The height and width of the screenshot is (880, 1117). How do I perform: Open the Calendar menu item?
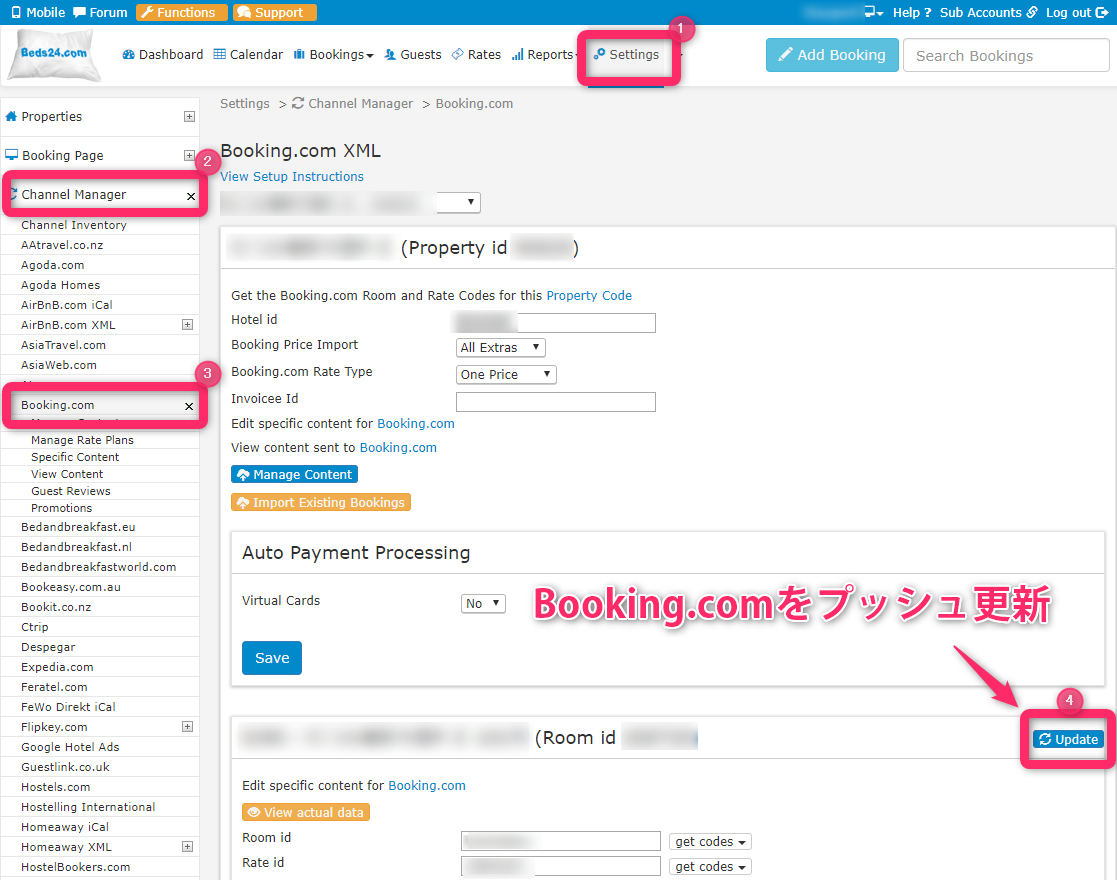click(x=248, y=54)
